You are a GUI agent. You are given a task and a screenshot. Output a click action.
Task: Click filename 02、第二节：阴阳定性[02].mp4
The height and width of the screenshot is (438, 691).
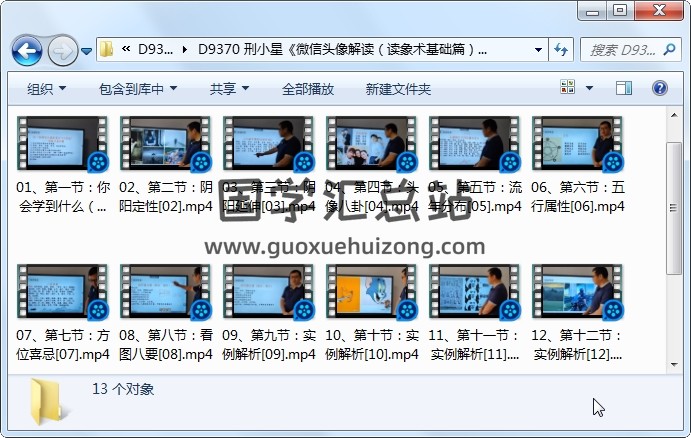pyautogui.click(x=166, y=197)
